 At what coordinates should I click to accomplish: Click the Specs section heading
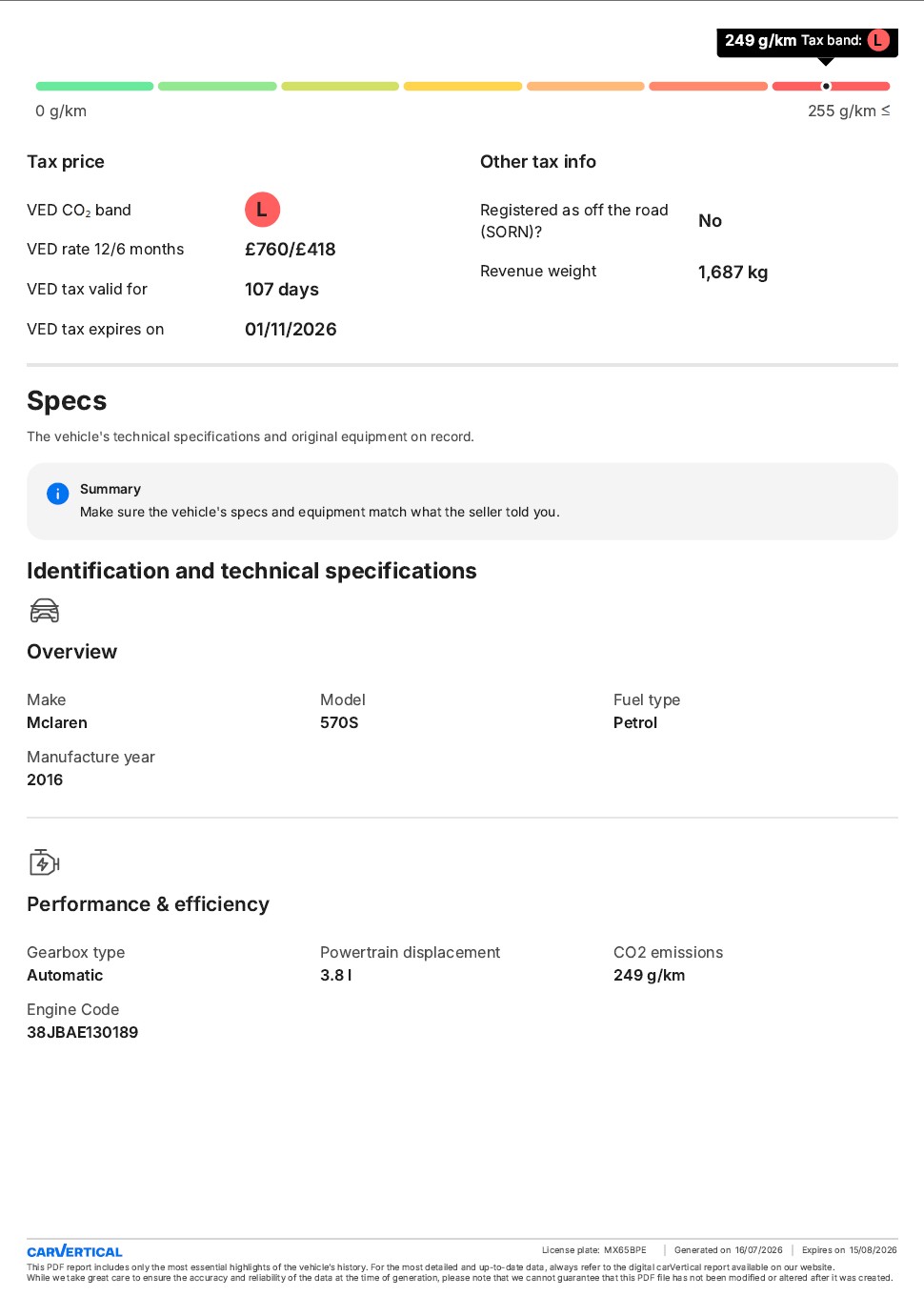pyautogui.click(x=67, y=401)
